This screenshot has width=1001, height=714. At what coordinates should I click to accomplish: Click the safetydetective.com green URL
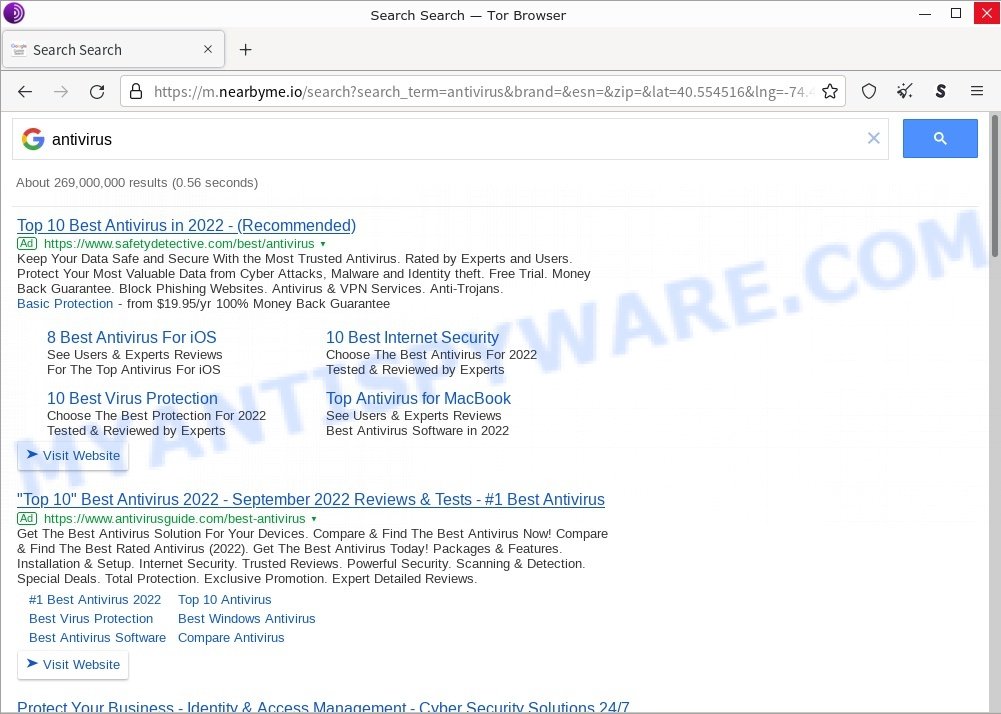point(179,244)
